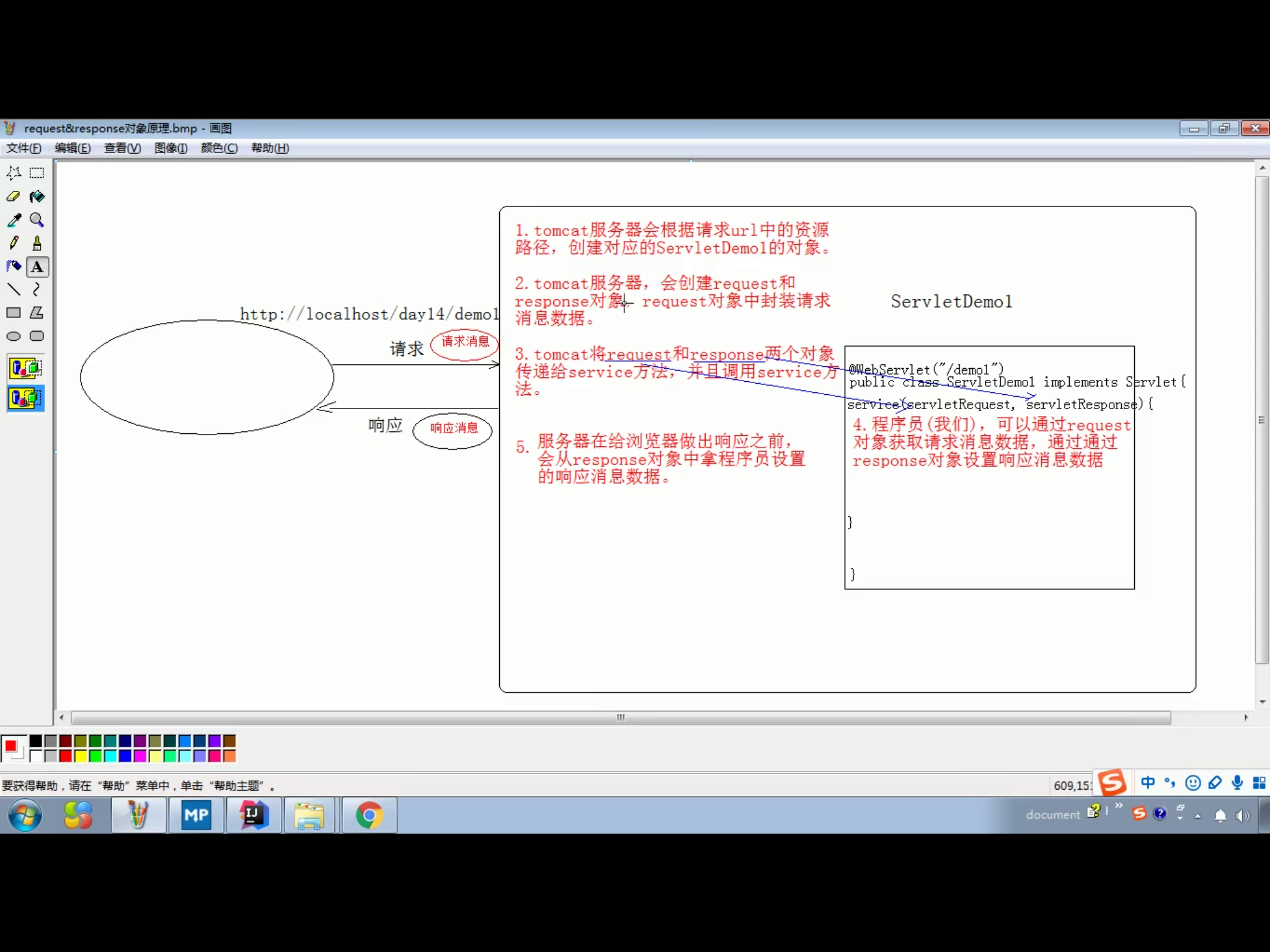Select the rectangular Select tool
1270x952 pixels.
[x=37, y=173]
